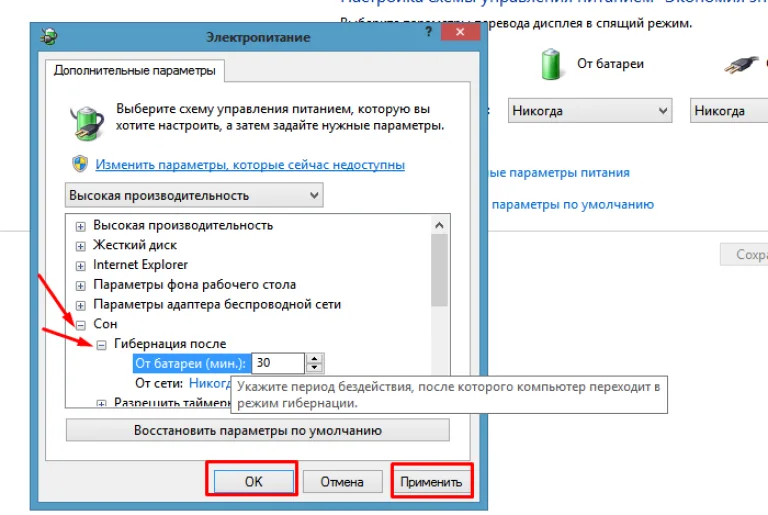Viewport: 768px width, 515px height.
Task: Click the settings tree scrollbar thumb
Action: 439,270
